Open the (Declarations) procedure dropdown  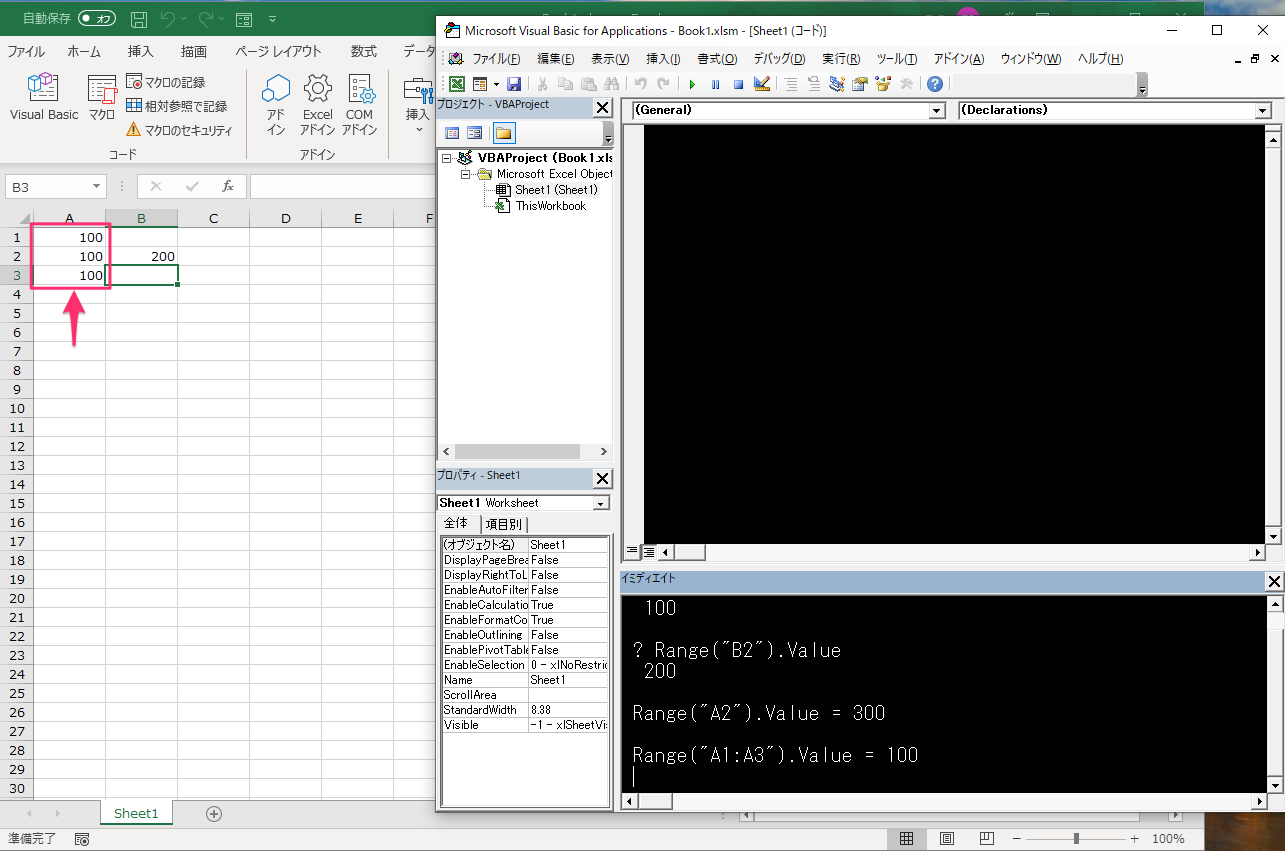1262,111
